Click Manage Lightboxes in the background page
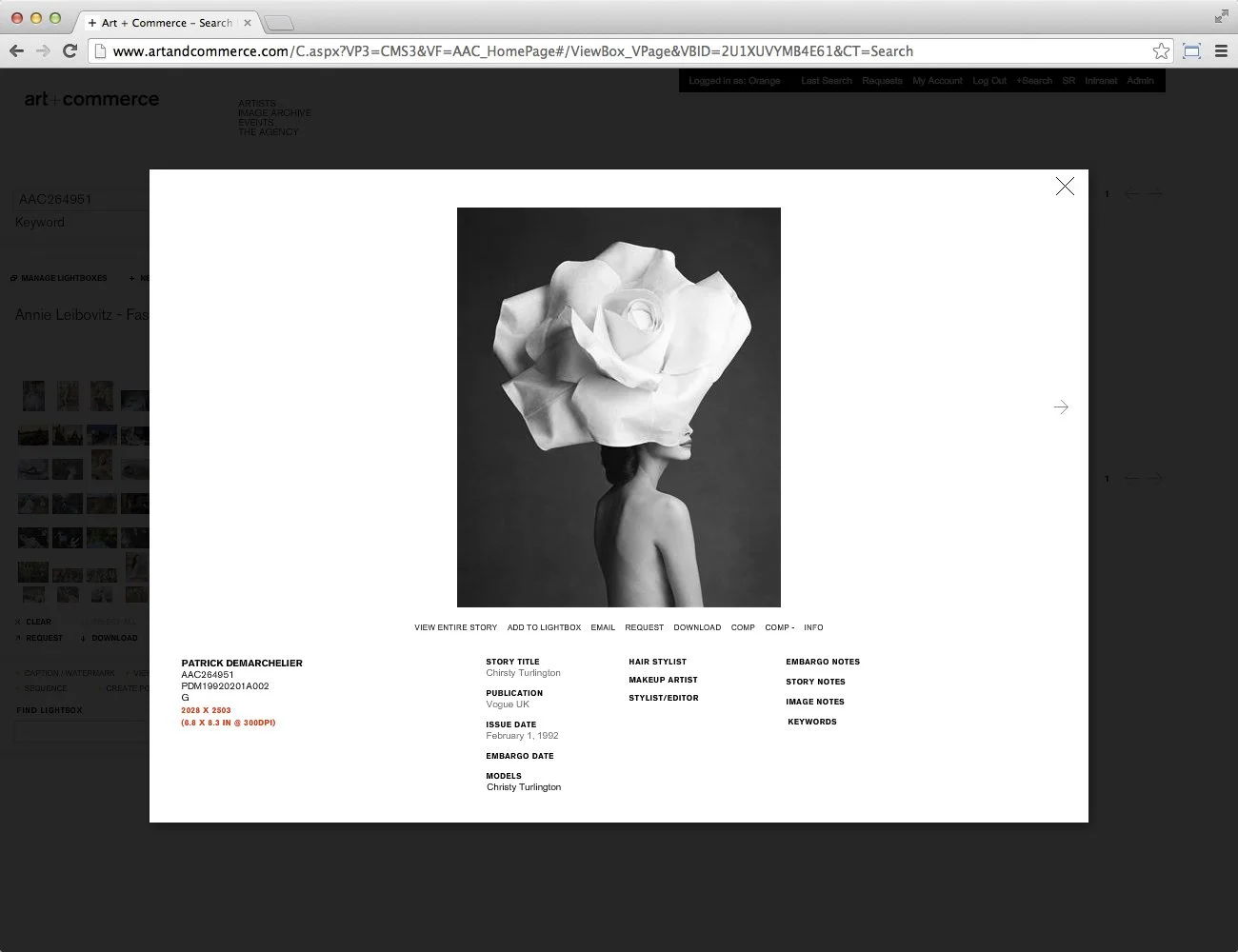Image resolution: width=1238 pixels, height=952 pixels. pos(59,278)
